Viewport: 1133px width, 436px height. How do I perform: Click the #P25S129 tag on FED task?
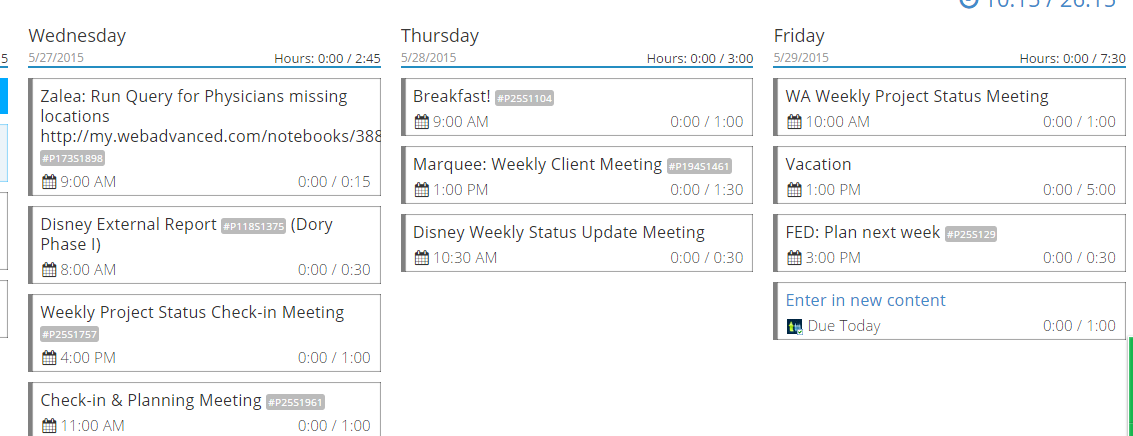(x=971, y=234)
